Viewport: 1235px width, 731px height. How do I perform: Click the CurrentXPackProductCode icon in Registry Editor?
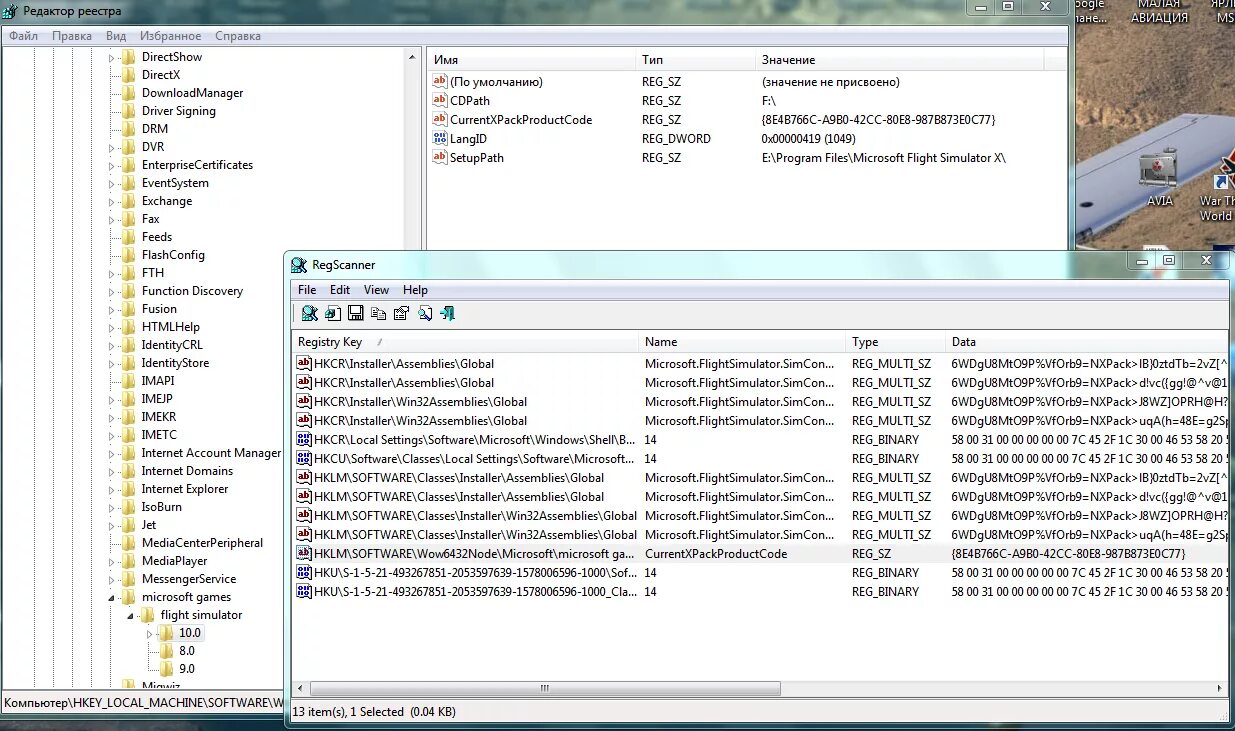(x=440, y=119)
